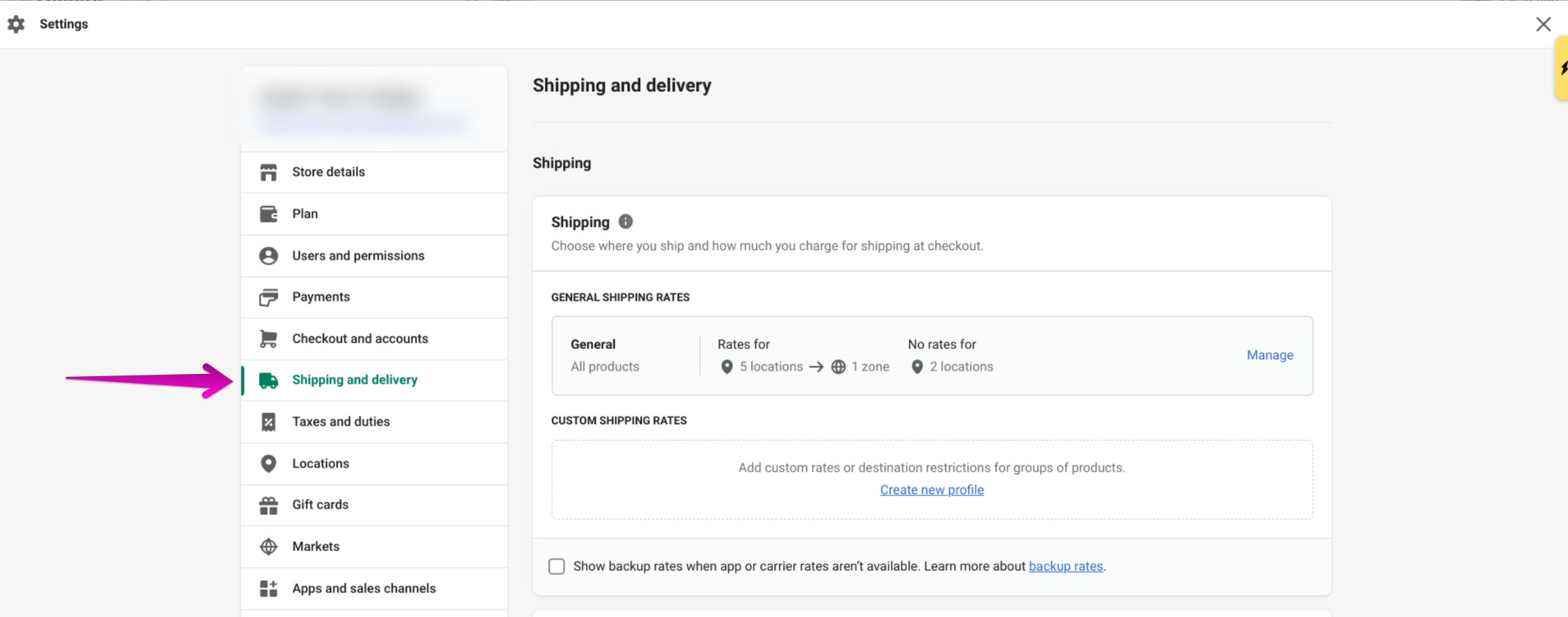The image size is (1568, 617).
Task: Open Checkout and accounts settings
Action: [360, 338]
